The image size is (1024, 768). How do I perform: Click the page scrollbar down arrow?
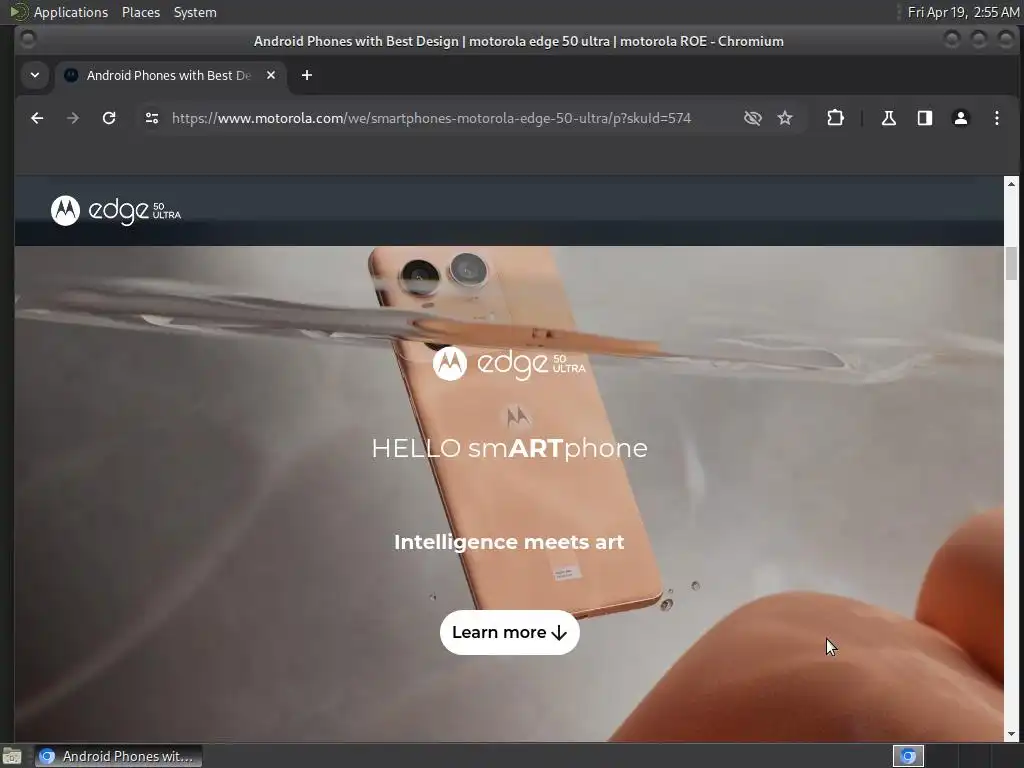[1012, 734]
